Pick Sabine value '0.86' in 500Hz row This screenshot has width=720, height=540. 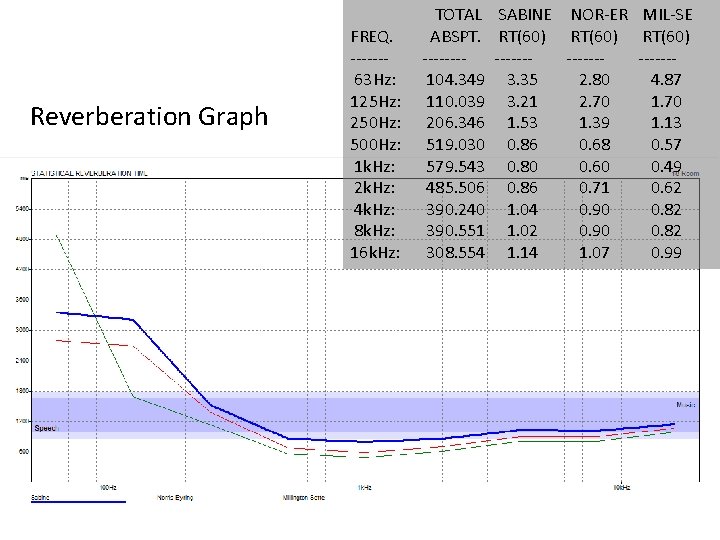[522, 145]
